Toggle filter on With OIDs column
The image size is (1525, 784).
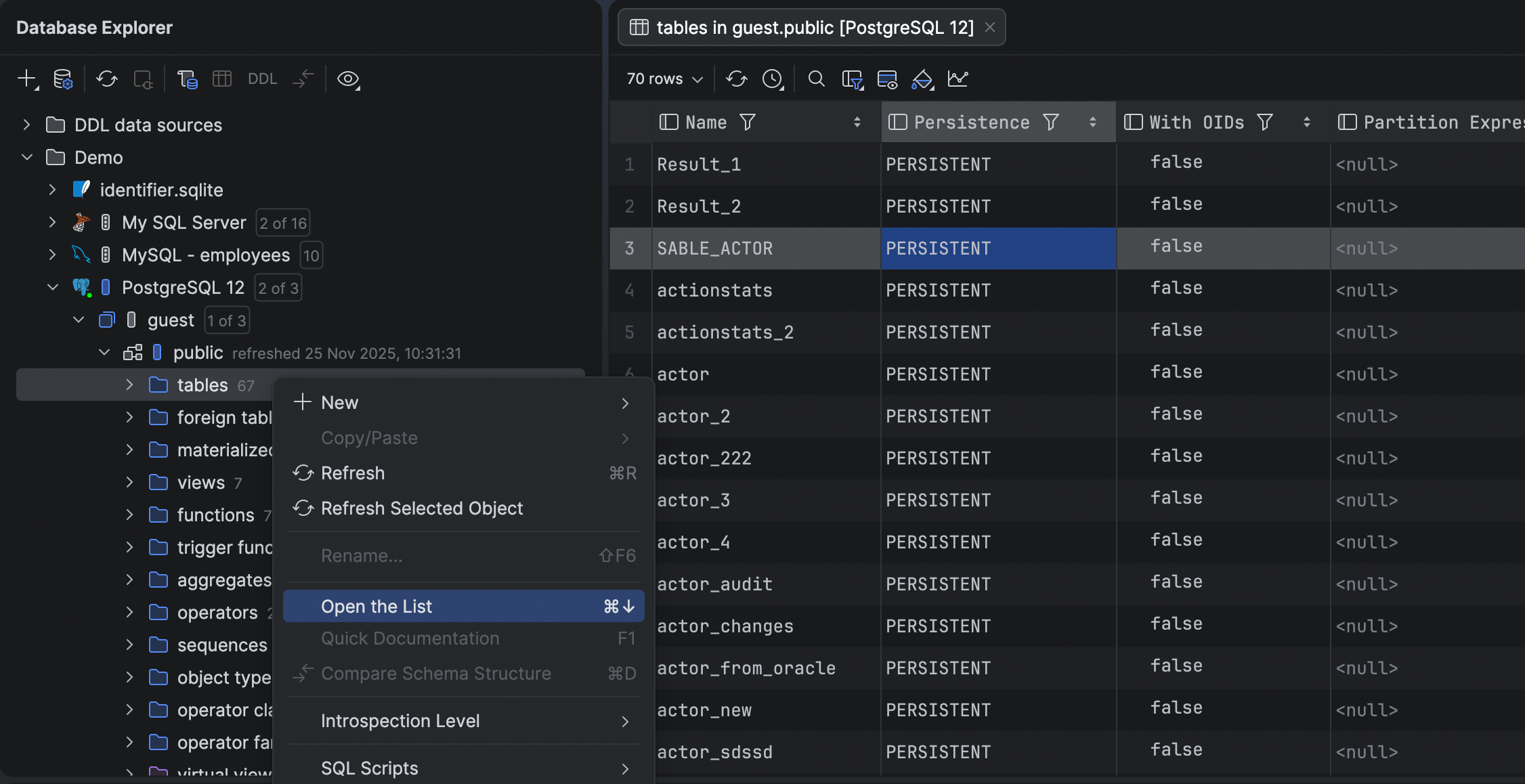(1264, 122)
